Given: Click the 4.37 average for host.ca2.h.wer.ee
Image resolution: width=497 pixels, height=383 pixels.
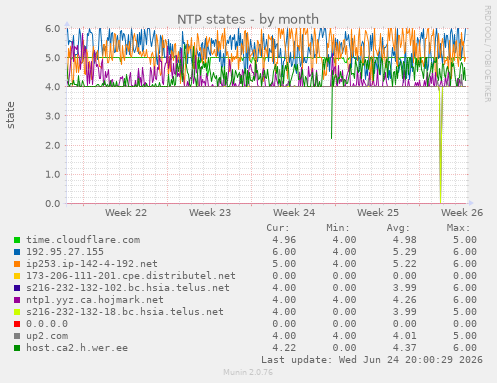Looking at the screenshot, I should (404, 348).
